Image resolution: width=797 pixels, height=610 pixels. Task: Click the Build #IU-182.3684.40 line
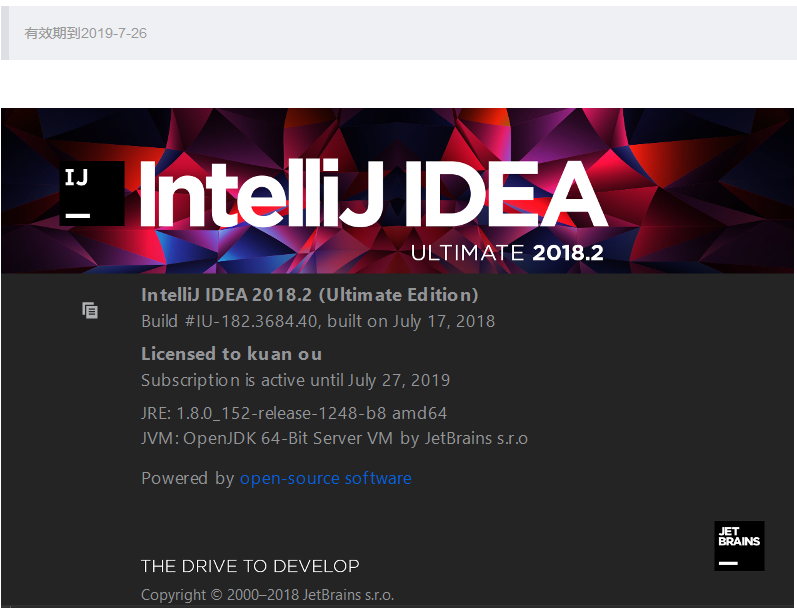[x=318, y=321]
